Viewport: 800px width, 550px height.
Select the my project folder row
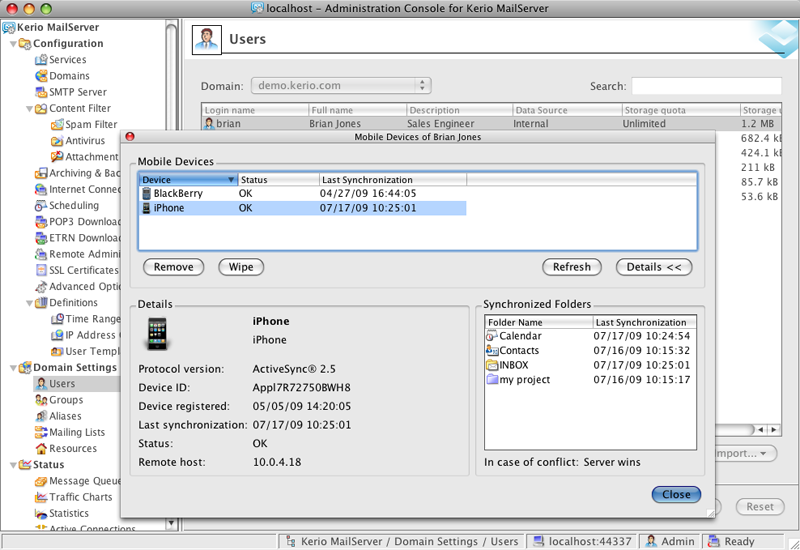tap(590, 380)
